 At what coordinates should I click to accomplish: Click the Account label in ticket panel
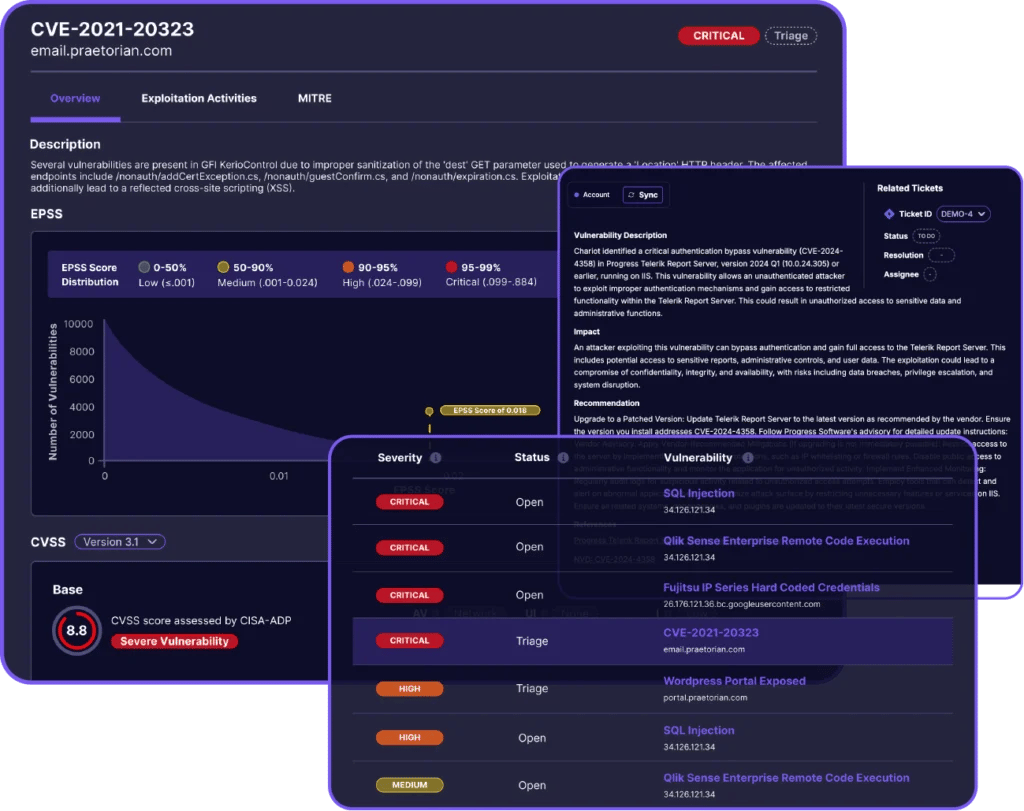point(596,195)
